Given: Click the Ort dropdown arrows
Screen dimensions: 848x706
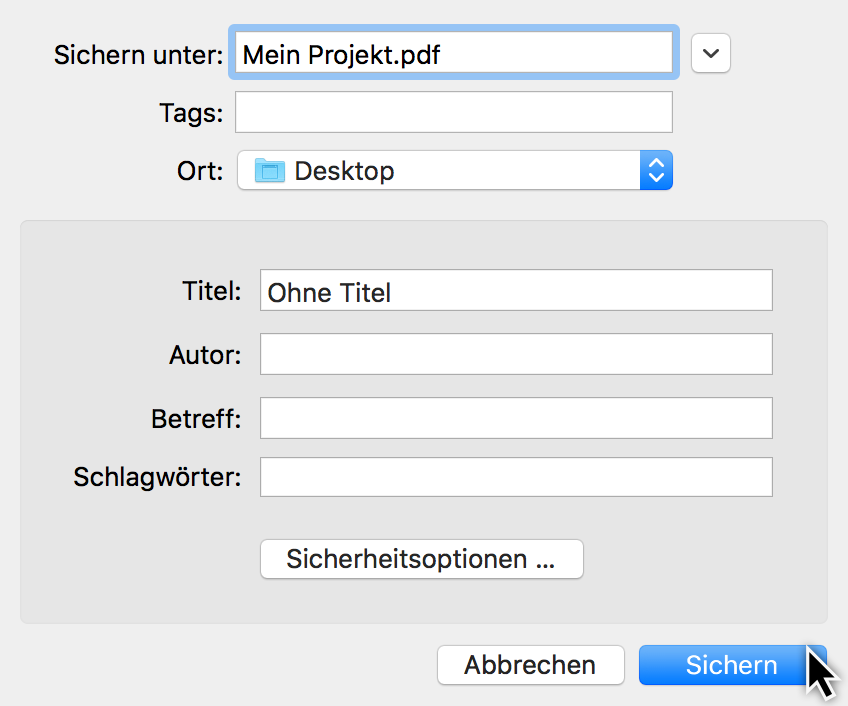Looking at the screenshot, I should click(656, 170).
